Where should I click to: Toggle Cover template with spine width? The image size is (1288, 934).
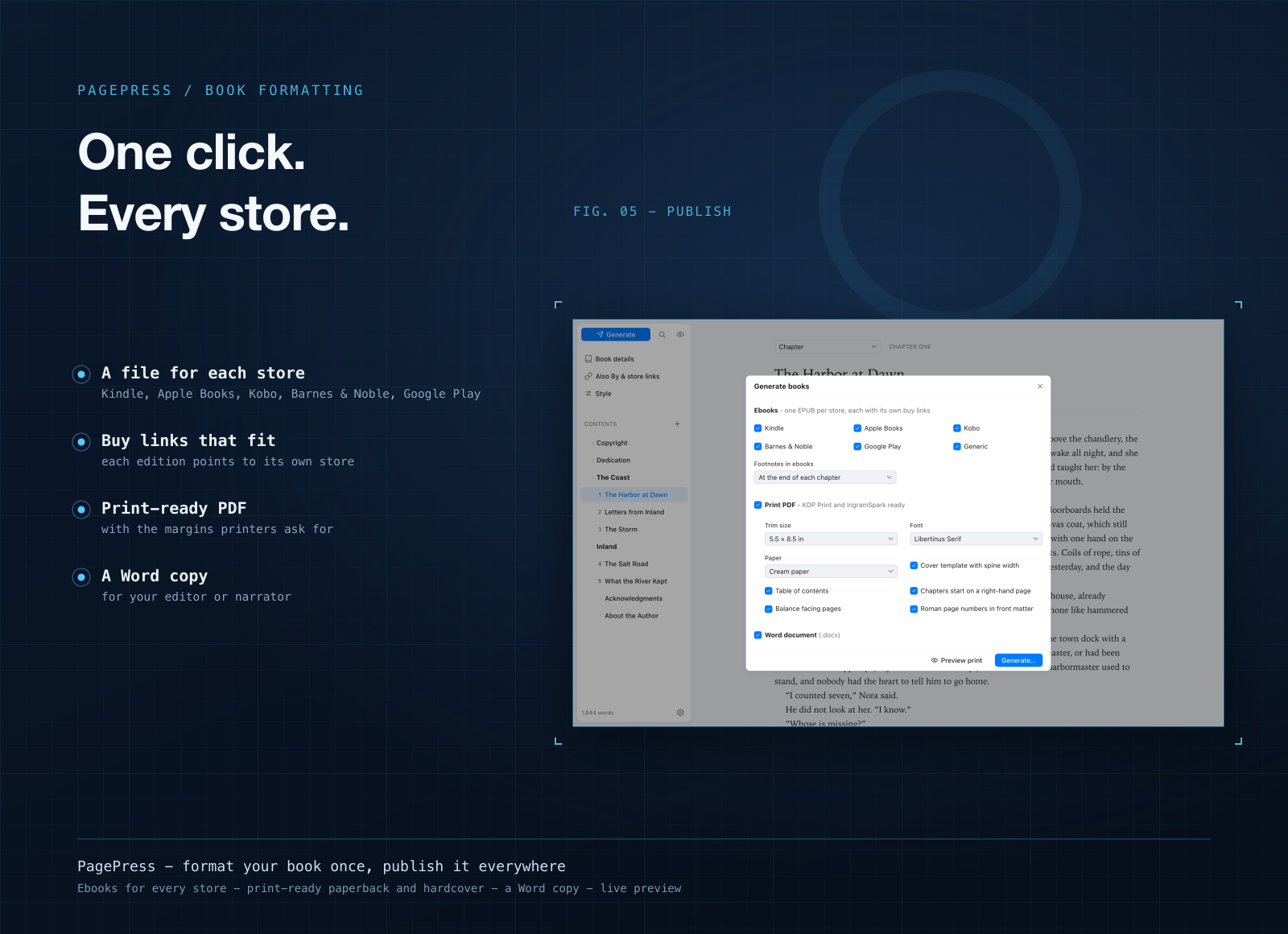[914, 565]
